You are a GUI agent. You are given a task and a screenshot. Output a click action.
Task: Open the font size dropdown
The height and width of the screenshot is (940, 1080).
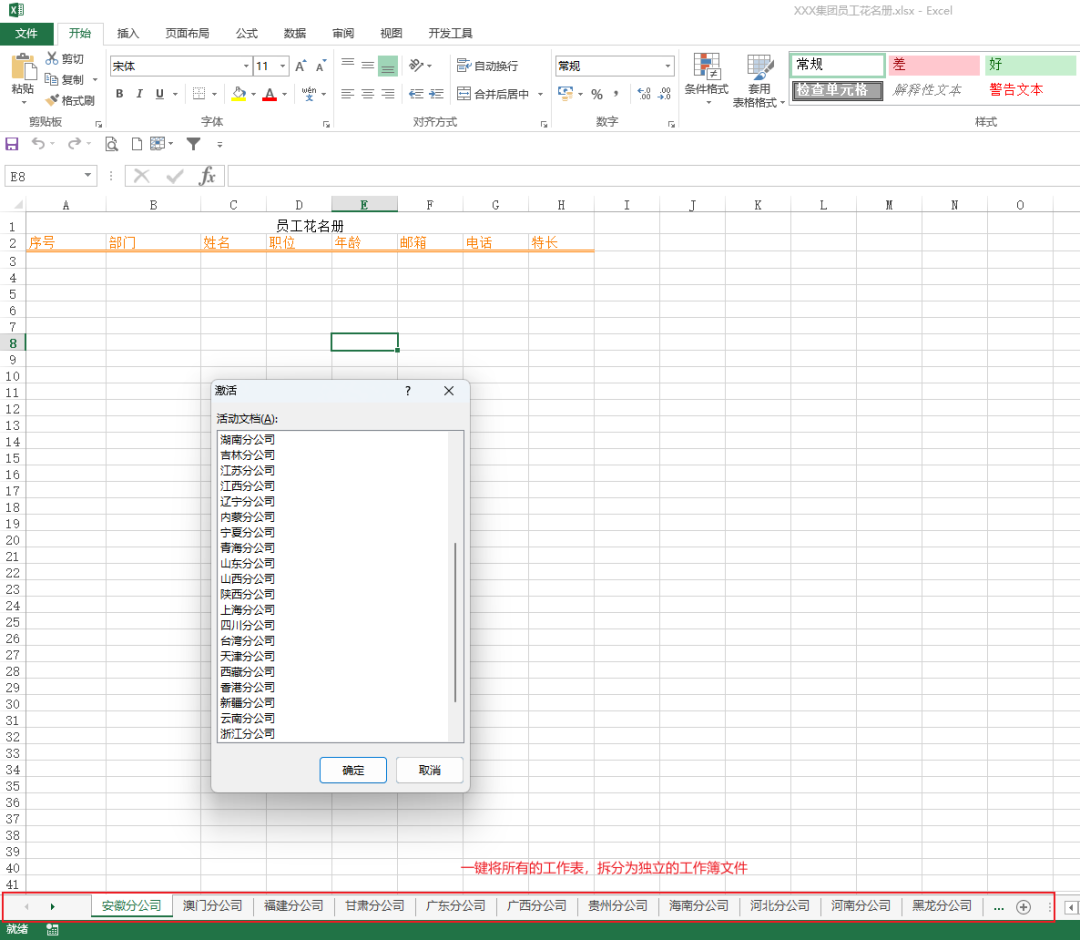point(282,66)
